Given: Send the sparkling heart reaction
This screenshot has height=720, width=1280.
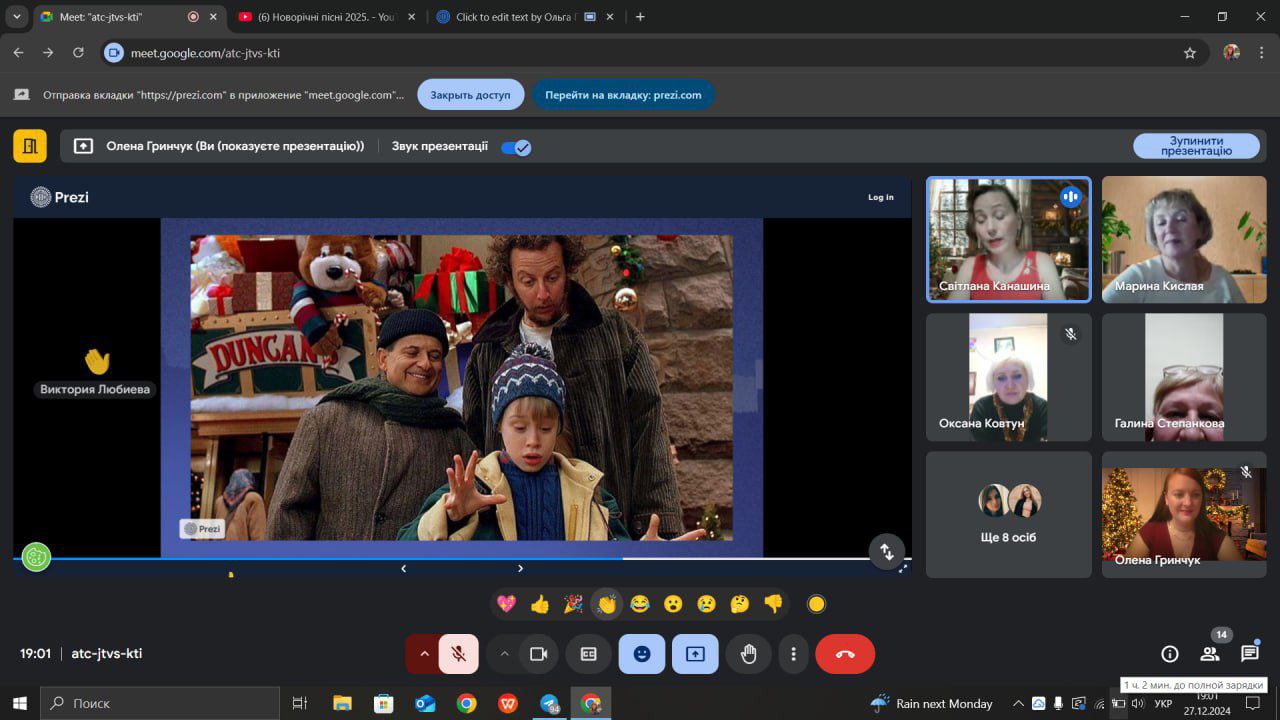Looking at the screenshot, I should pyautogui.click(x=506, y=604).
